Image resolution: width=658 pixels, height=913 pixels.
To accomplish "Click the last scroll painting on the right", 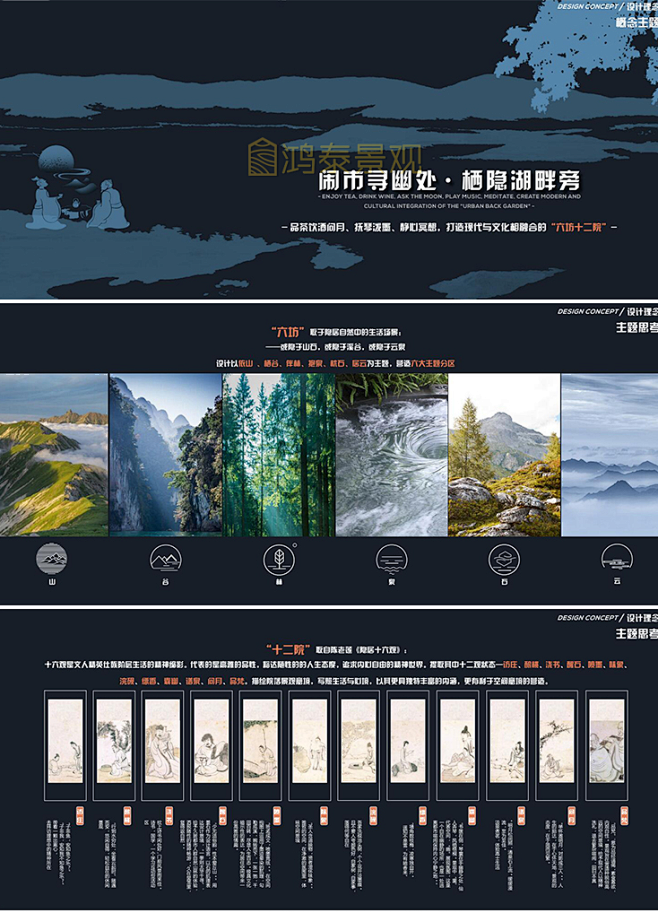I will point(606,742).
